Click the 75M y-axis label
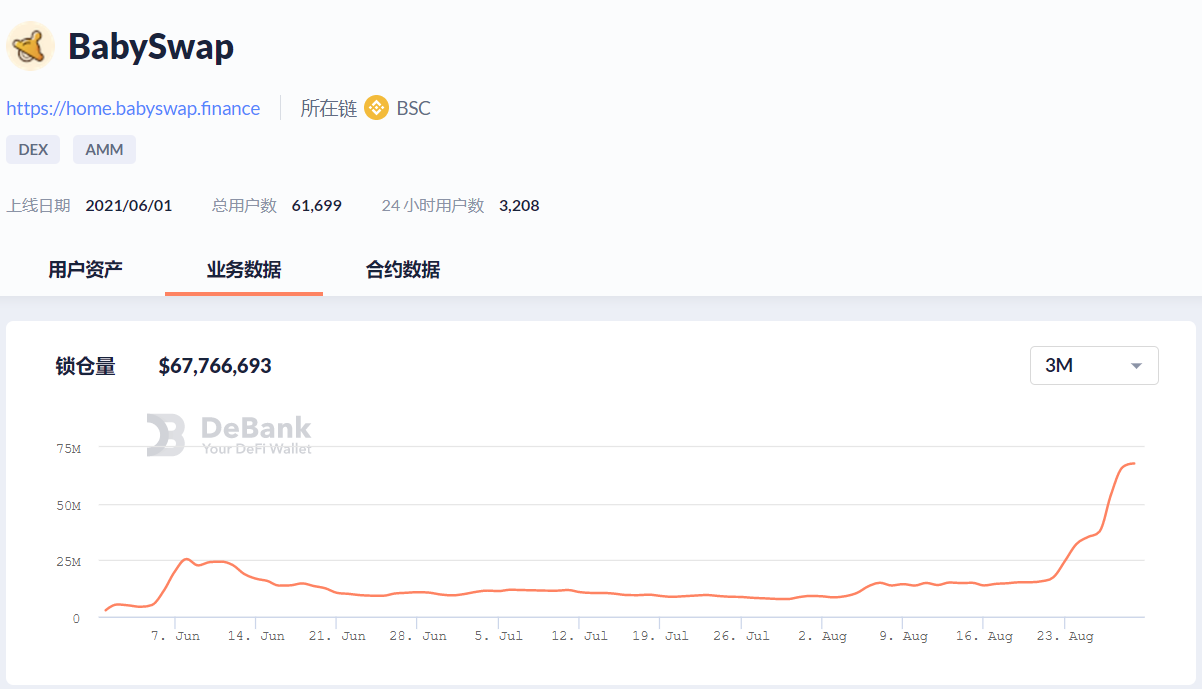 [x=69, y=449]
